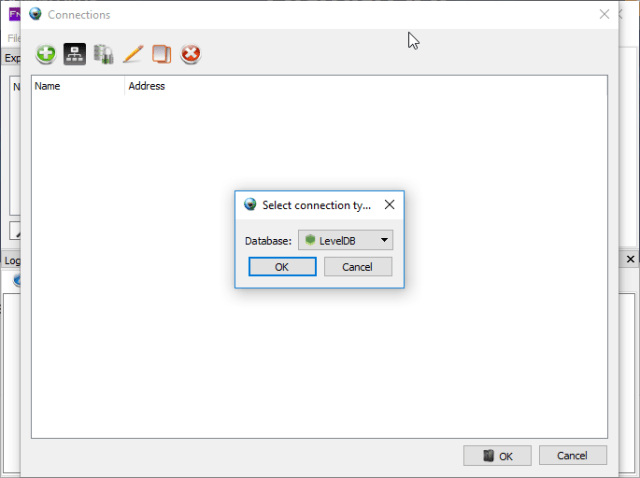Open the Database type dropdown showing LevelDB

[x=345, y=240]
